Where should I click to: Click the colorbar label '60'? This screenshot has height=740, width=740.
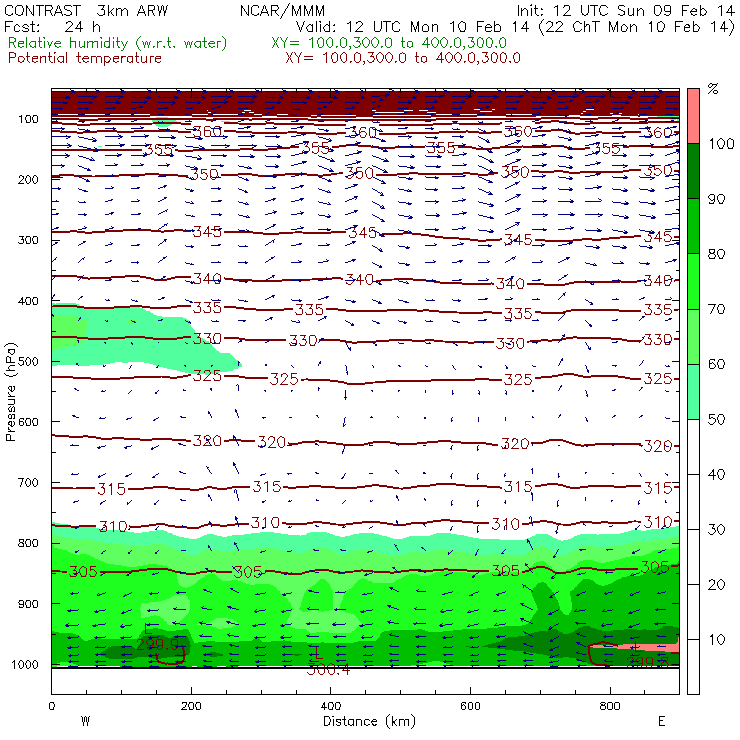pyautogui.click(x=716, y=364)
